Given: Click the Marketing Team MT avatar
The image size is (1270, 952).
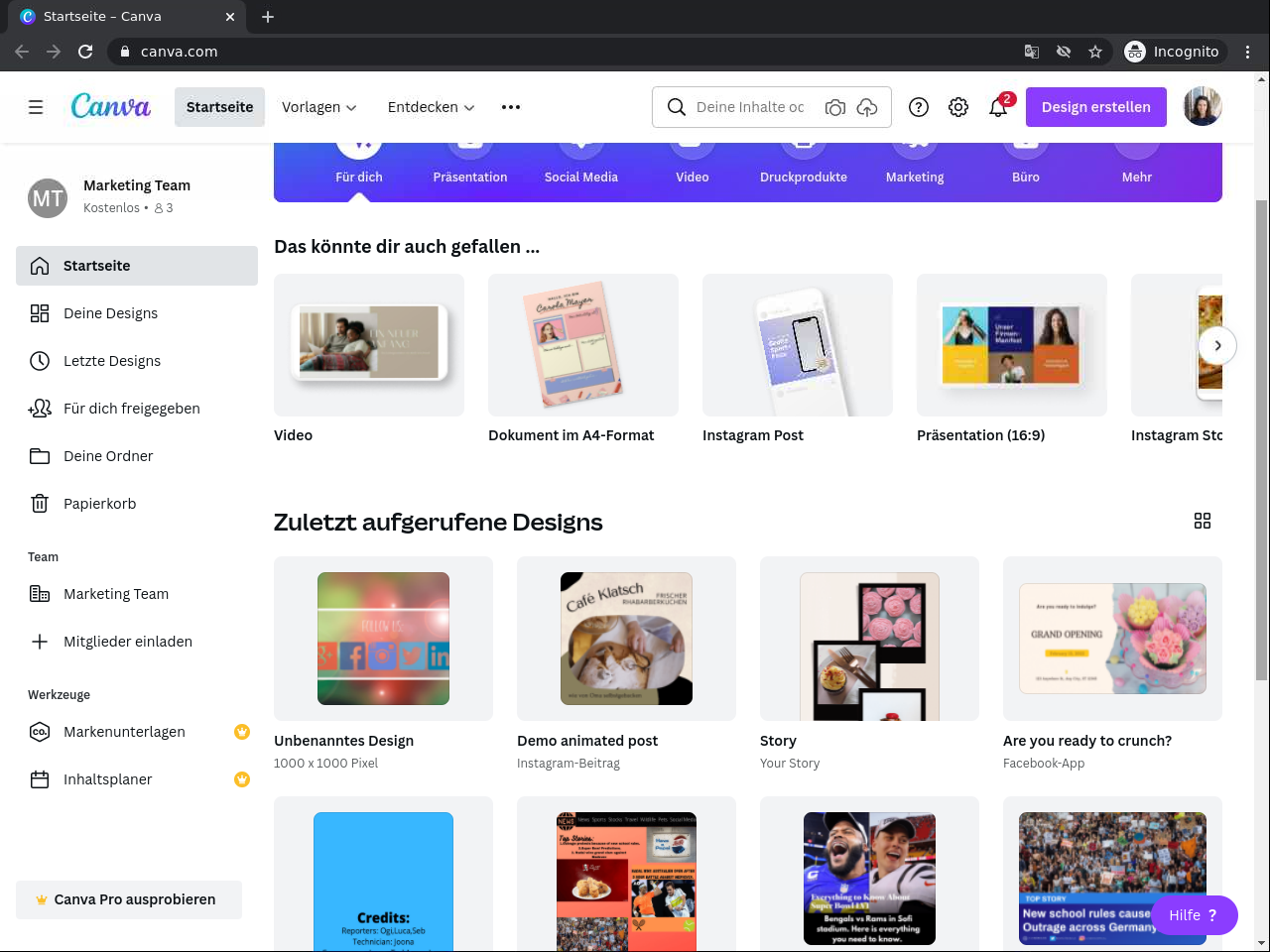Looking at the screenshot, I should click(48, 198).
